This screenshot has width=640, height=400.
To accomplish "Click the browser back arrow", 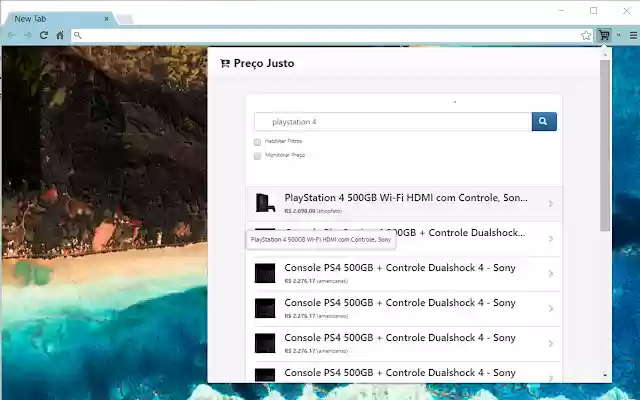I will tap(11, 36).
